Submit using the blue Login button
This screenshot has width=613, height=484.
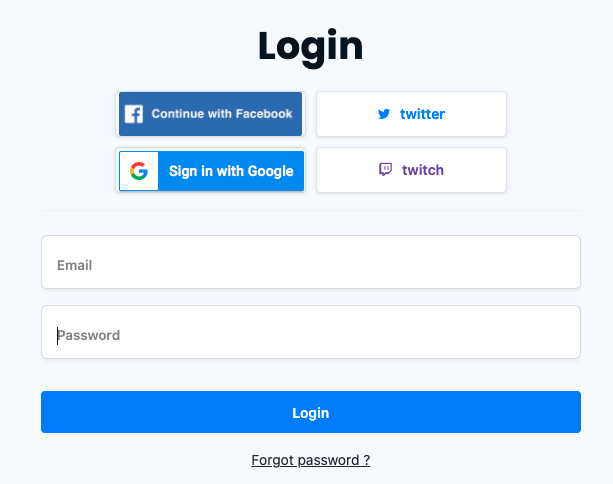click(x=310, y=412)
